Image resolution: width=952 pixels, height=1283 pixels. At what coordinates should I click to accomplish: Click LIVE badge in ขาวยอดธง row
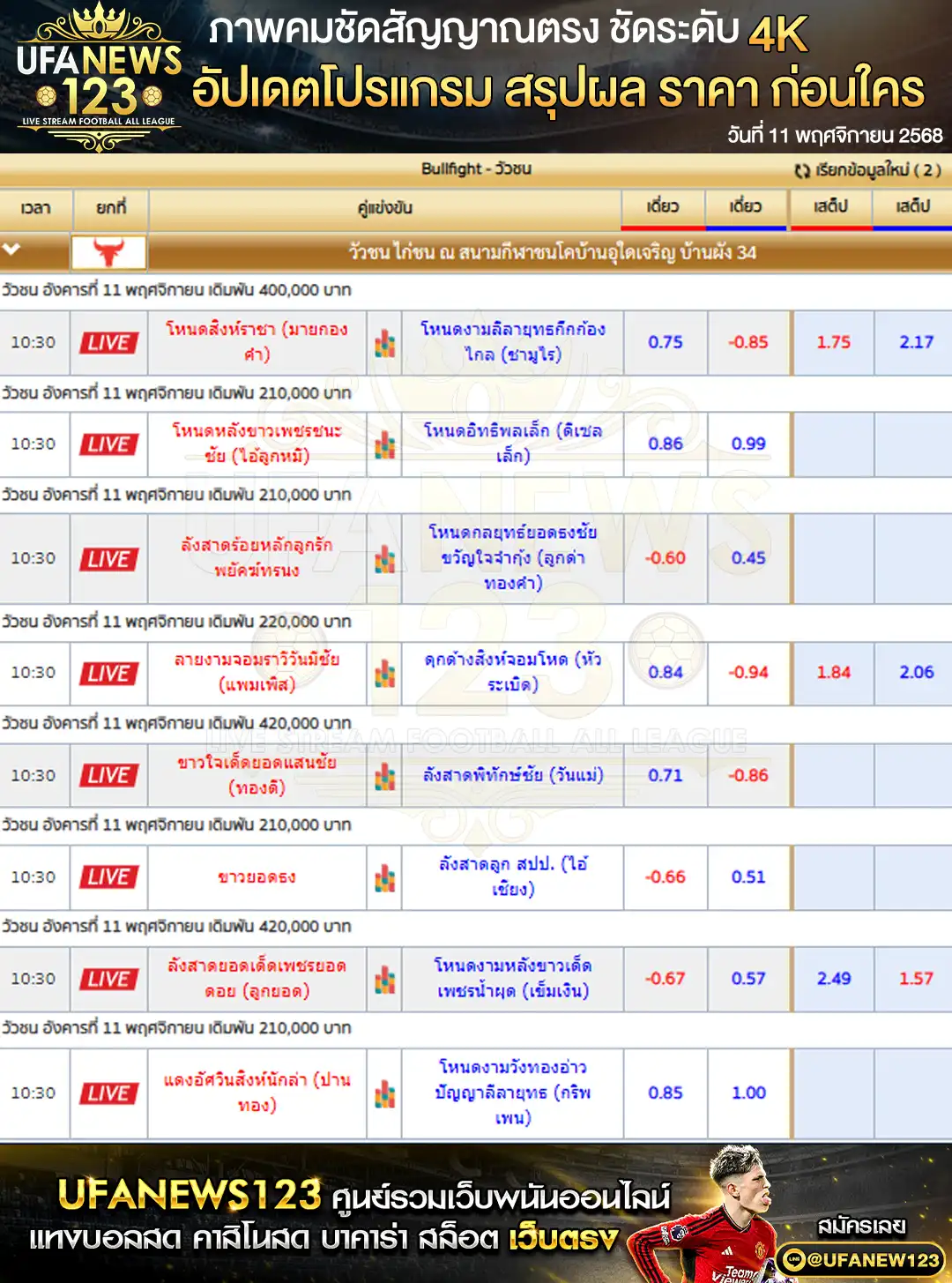(108, 877)
